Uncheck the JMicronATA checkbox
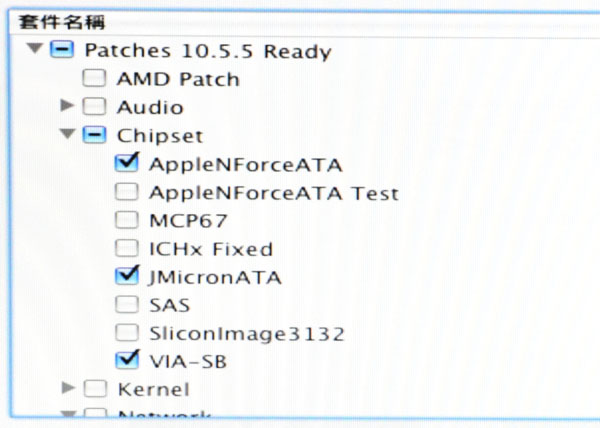600x428 pixels. (127, 276)
